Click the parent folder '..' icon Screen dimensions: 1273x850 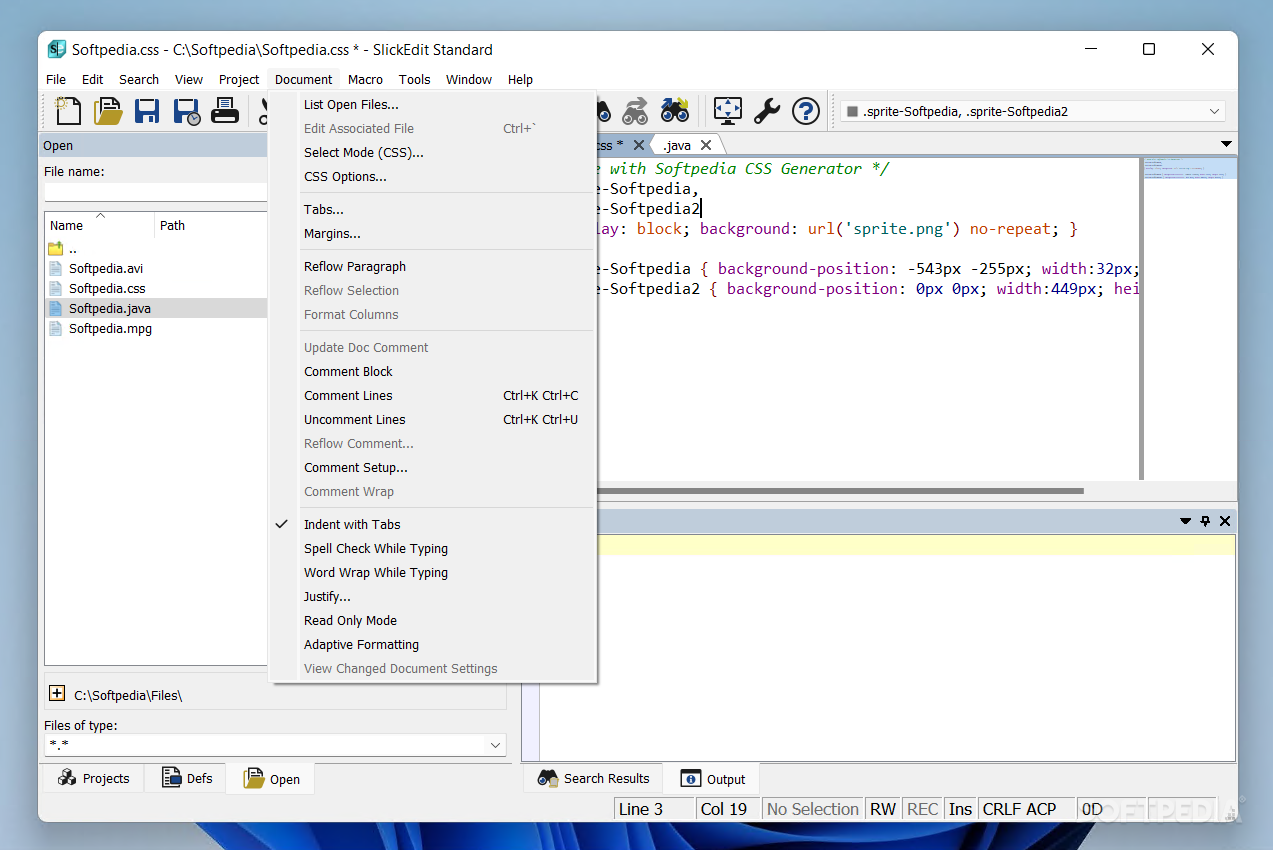(x=56, y=248)
